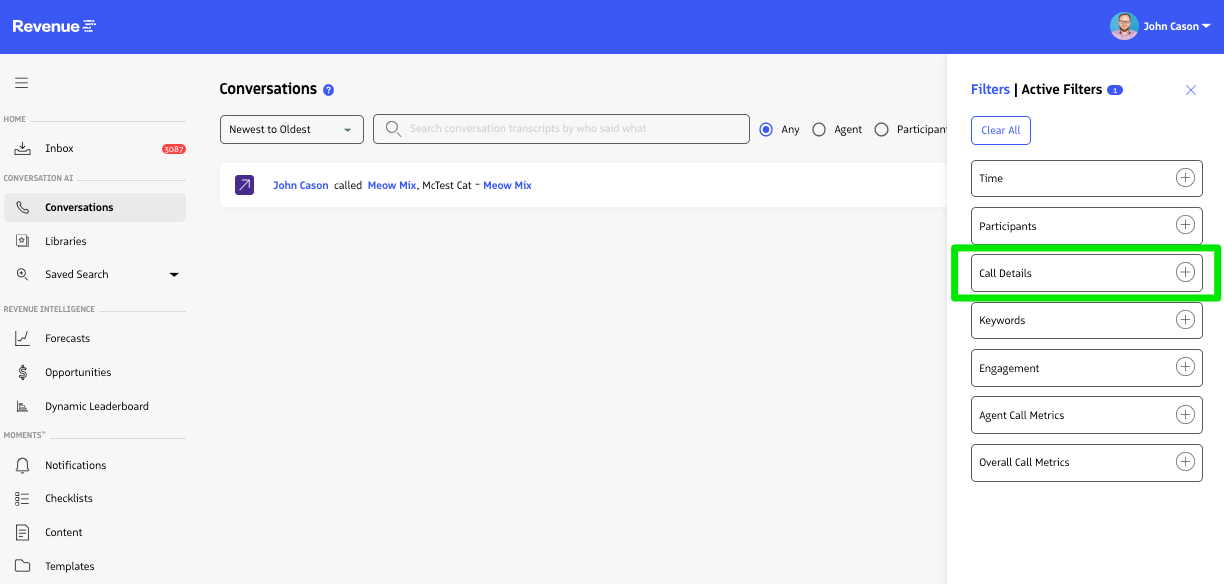Click the hamburger menu icon
This screenshot has height=584, width=1224.
click(x=21, y=83)
